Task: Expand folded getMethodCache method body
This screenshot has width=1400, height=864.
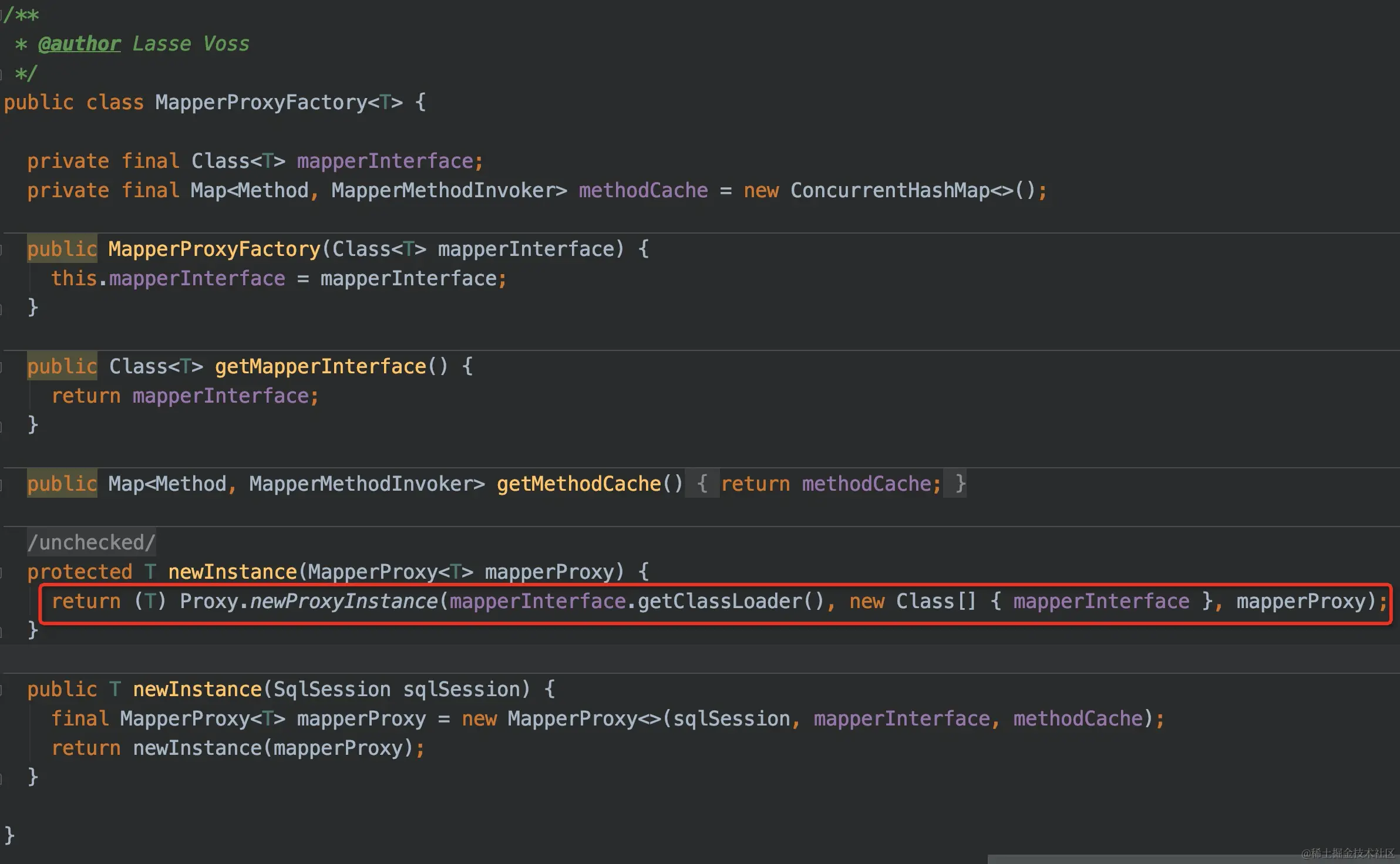Action: (702, 484)
